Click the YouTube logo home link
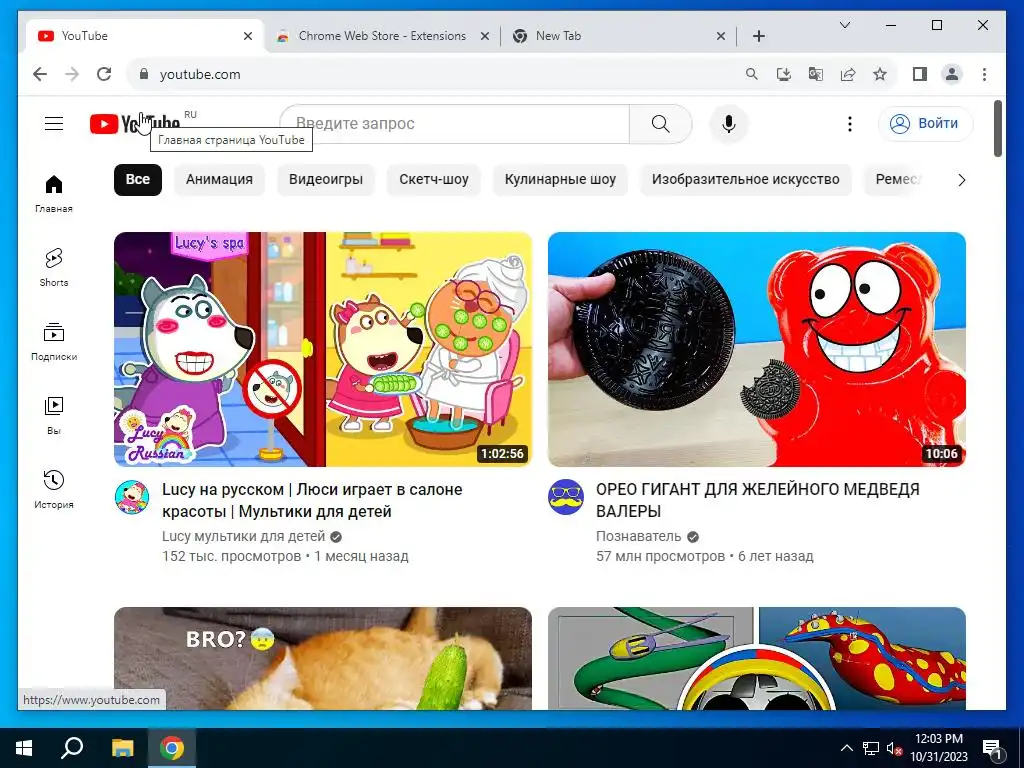 point(135,123)
